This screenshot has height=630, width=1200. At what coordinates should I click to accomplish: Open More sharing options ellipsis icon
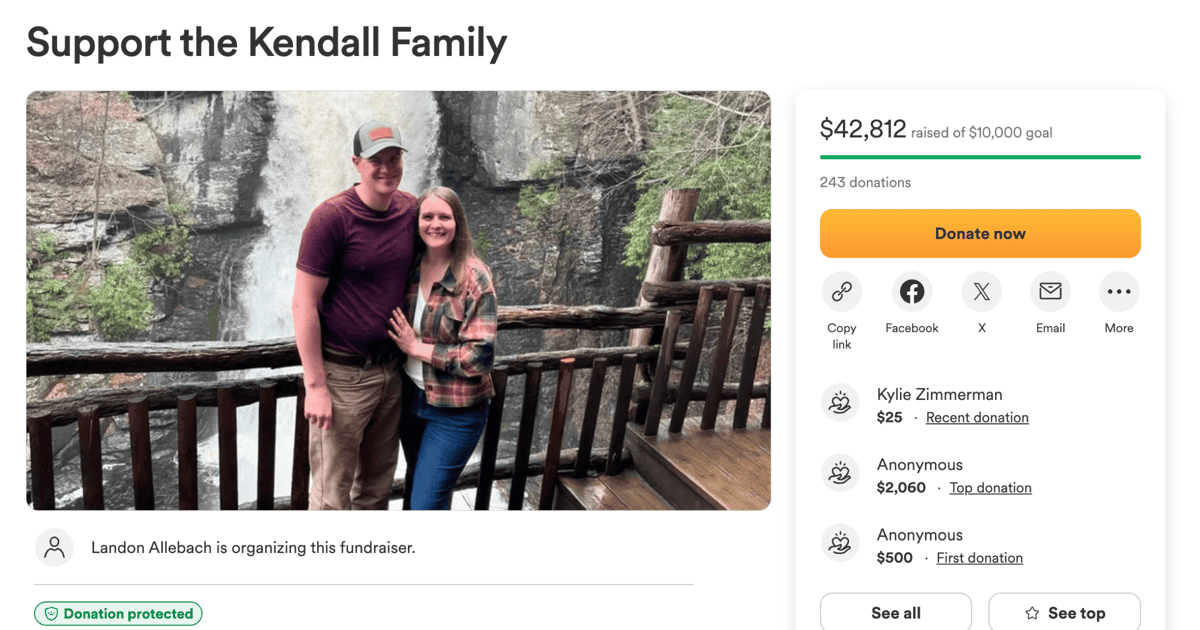(x=1119, y=292)
